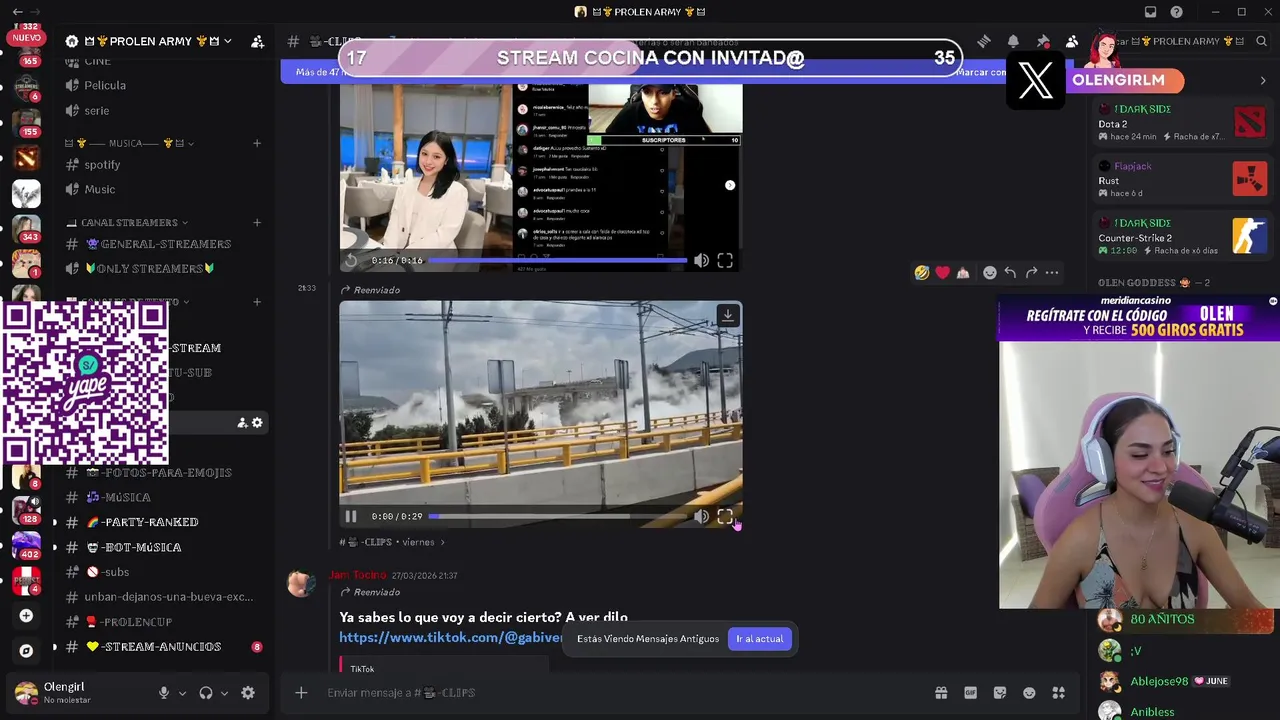Open the sticker picker
Viewport: 1280px width, 720px height.
tap(1000, 692)
